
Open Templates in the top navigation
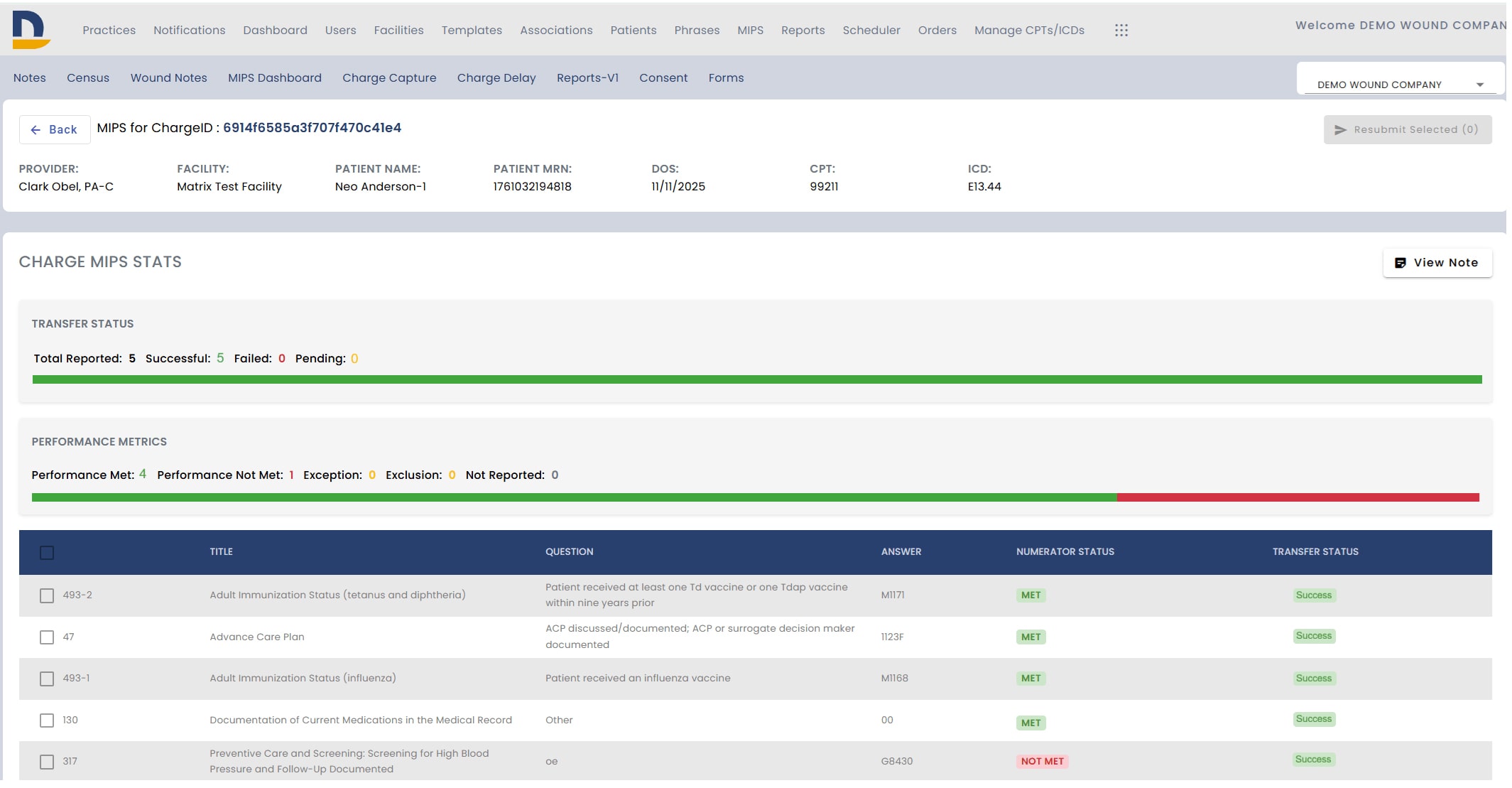[472, 30]
